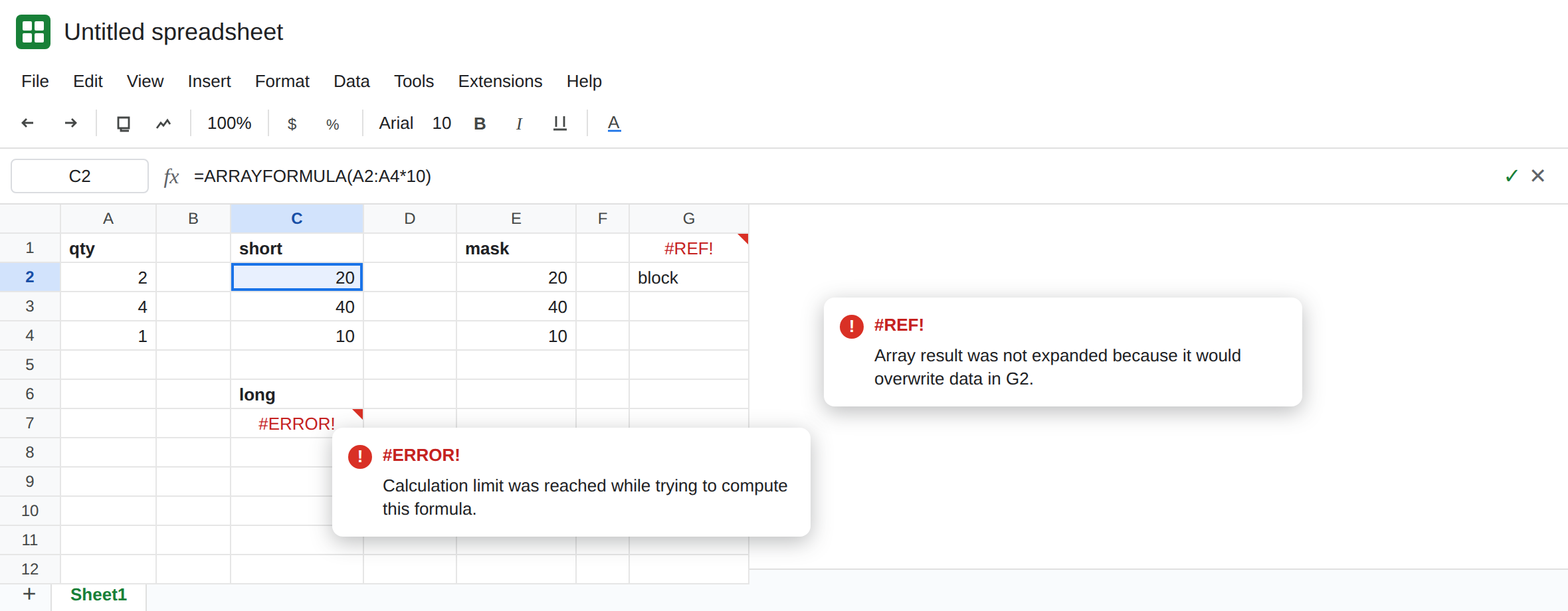Image resolution: width=1568 pixels, height=611 pixels.
Task: Click the formula bar ARRAYFORMULA text
Action: click(312, 176)
